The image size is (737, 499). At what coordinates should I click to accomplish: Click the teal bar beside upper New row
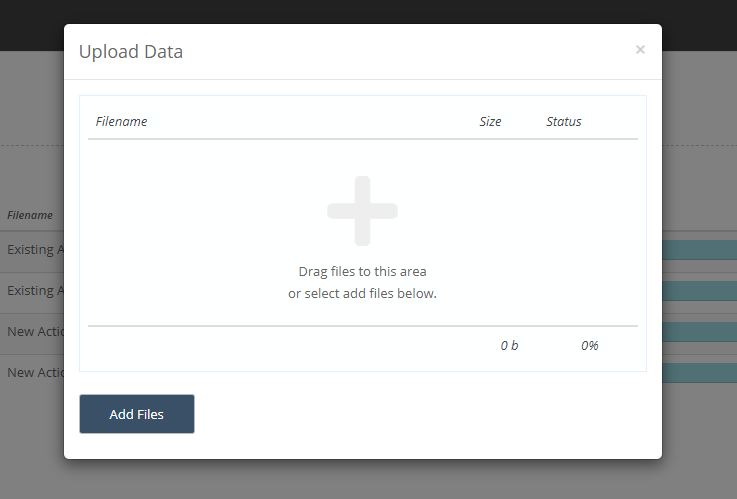click(x=699, y=332)
